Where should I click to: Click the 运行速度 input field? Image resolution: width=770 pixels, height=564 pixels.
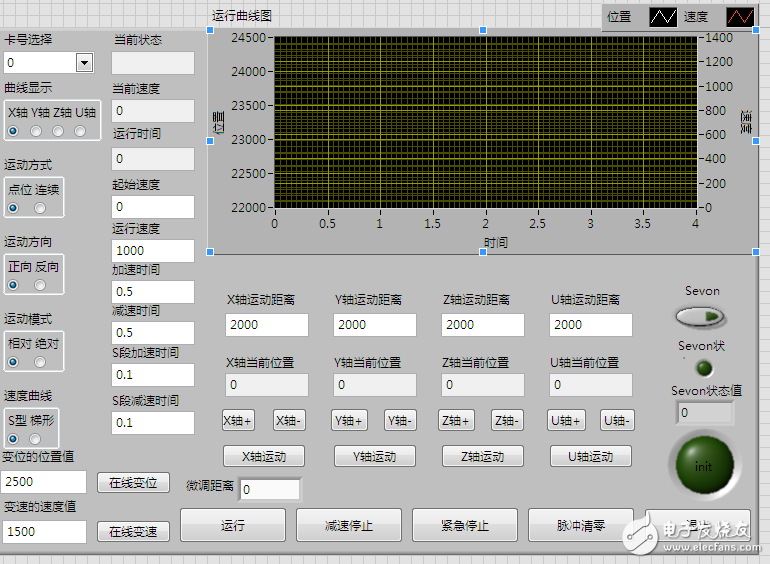153,250
